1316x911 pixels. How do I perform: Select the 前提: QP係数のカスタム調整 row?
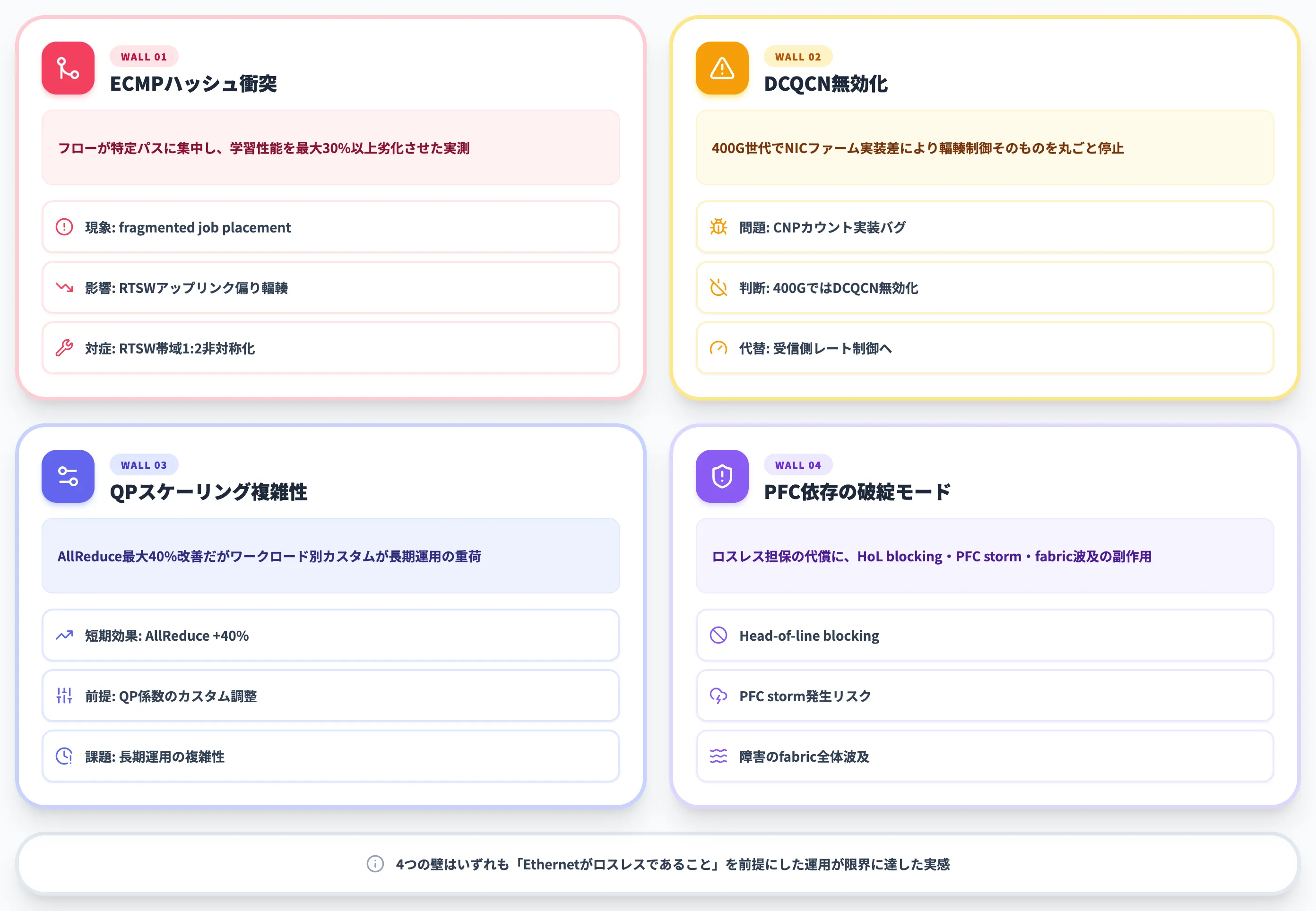click(x=330, y=696)
